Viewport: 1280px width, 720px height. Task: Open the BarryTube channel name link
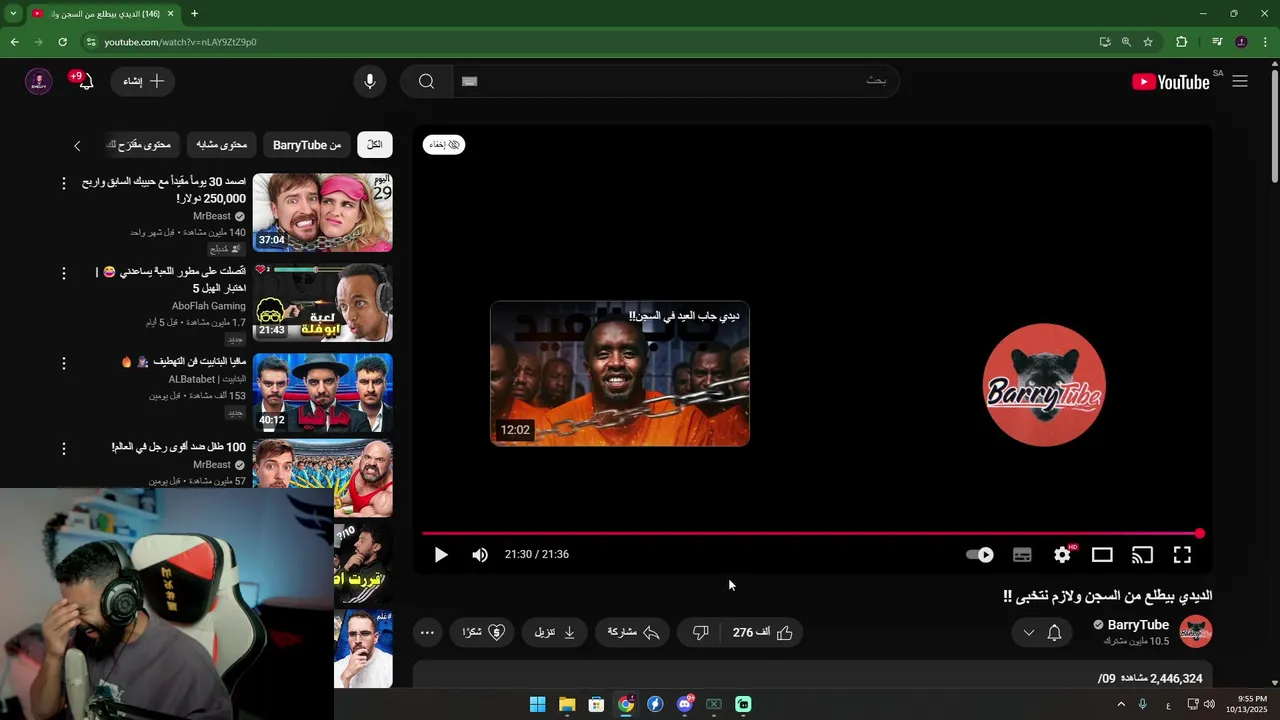pos(1138,625)
